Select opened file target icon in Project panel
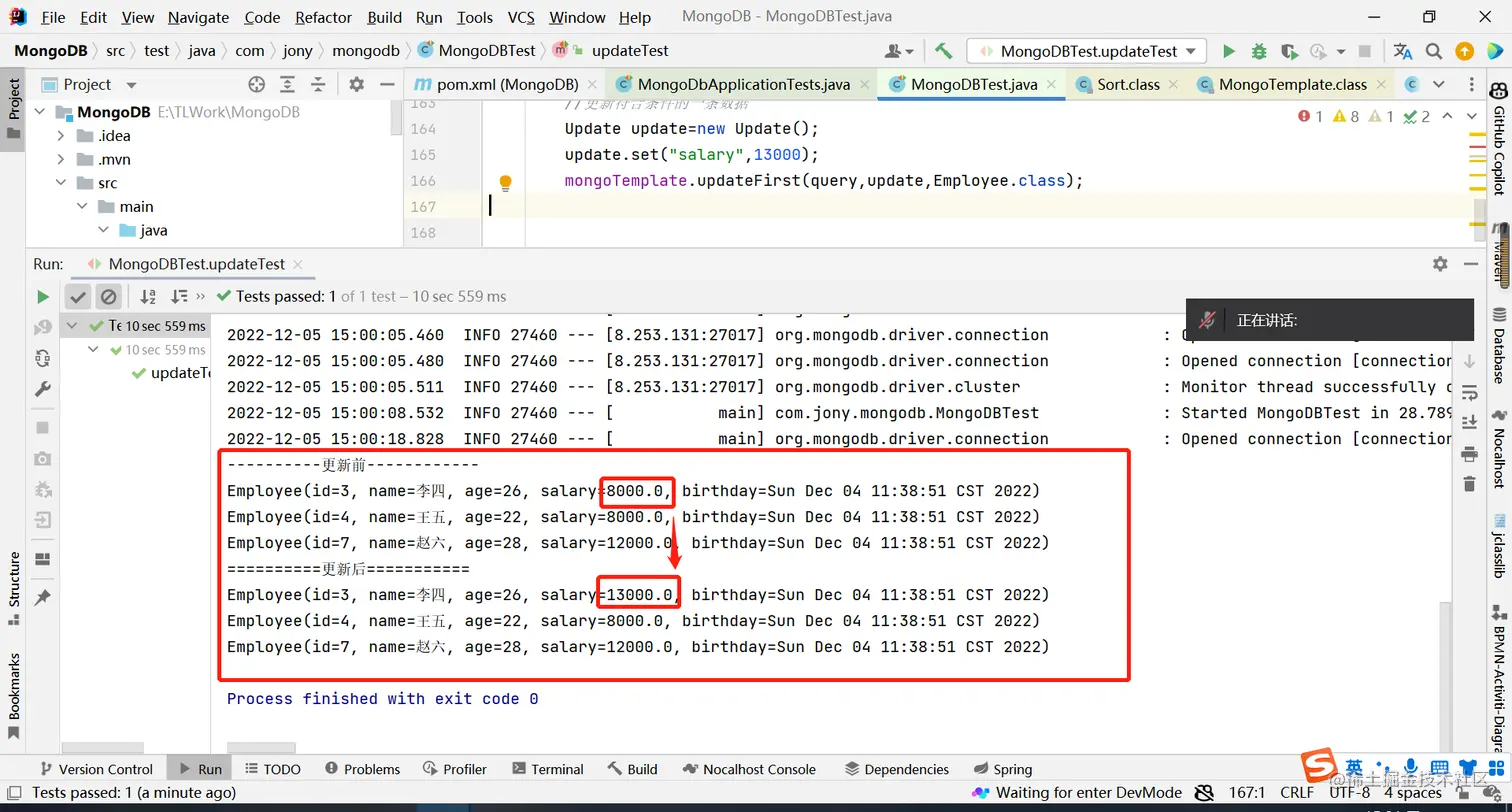This screenshot has height=812, width=1512. click(257, 84)
